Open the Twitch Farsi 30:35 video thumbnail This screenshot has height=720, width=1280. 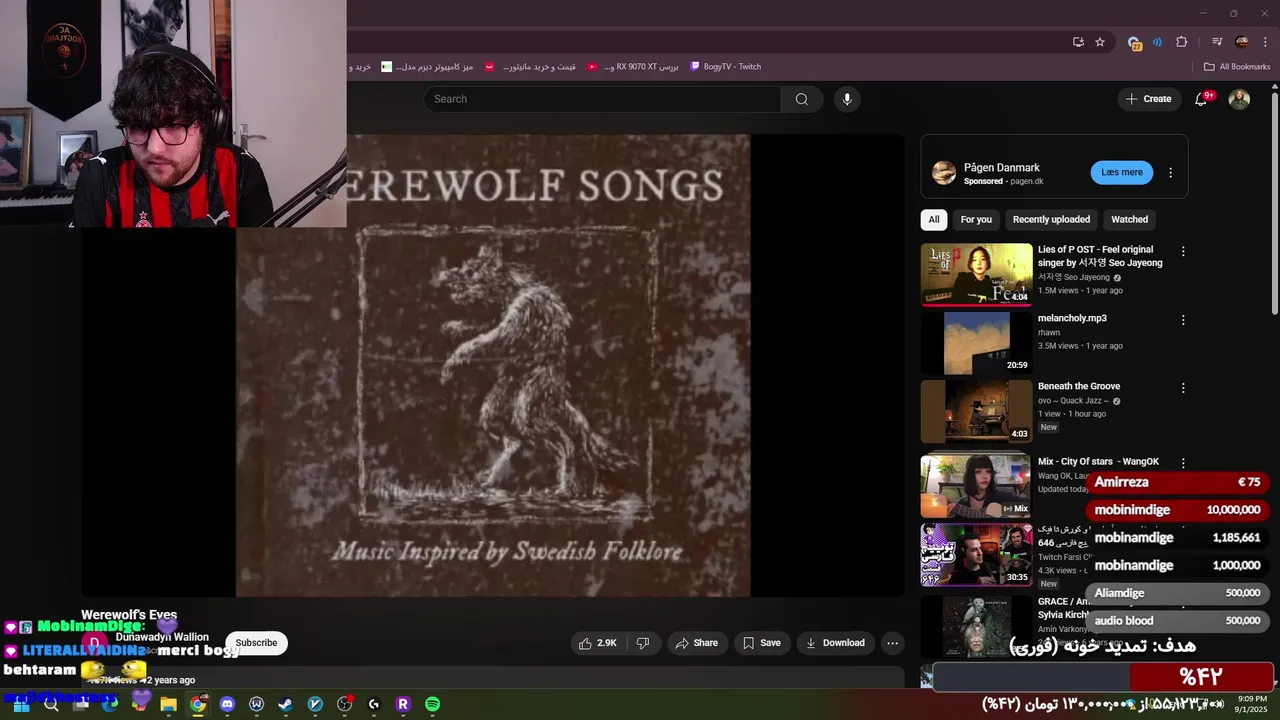976,555
